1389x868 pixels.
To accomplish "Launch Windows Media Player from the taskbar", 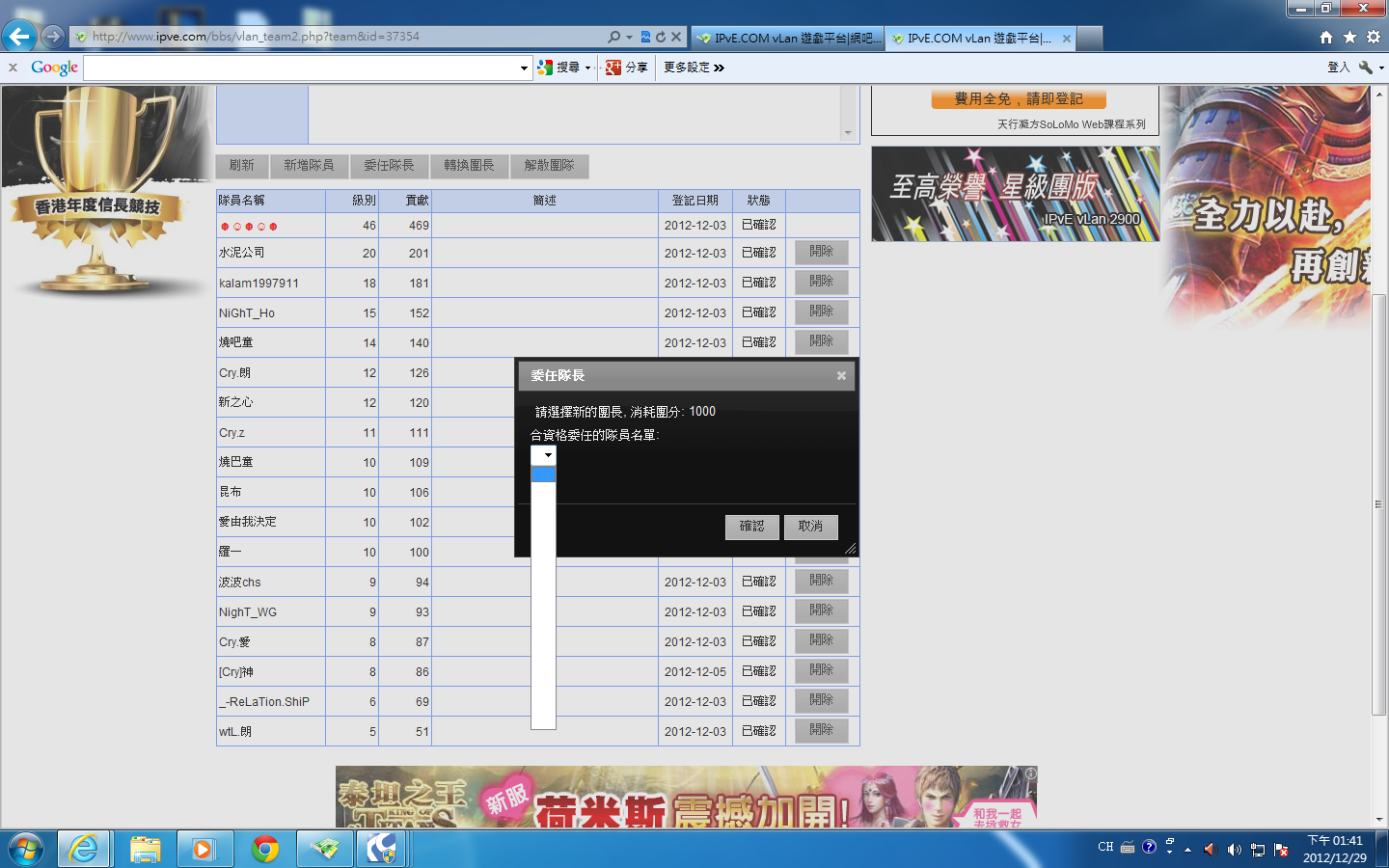I will click(x=204, y=849).
